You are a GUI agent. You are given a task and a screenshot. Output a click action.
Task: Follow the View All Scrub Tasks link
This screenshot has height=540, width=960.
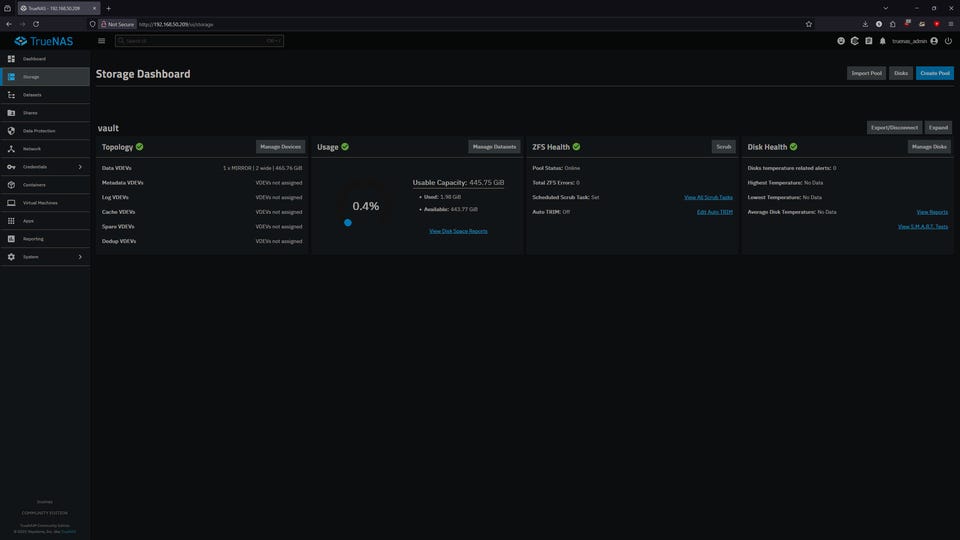708,197
